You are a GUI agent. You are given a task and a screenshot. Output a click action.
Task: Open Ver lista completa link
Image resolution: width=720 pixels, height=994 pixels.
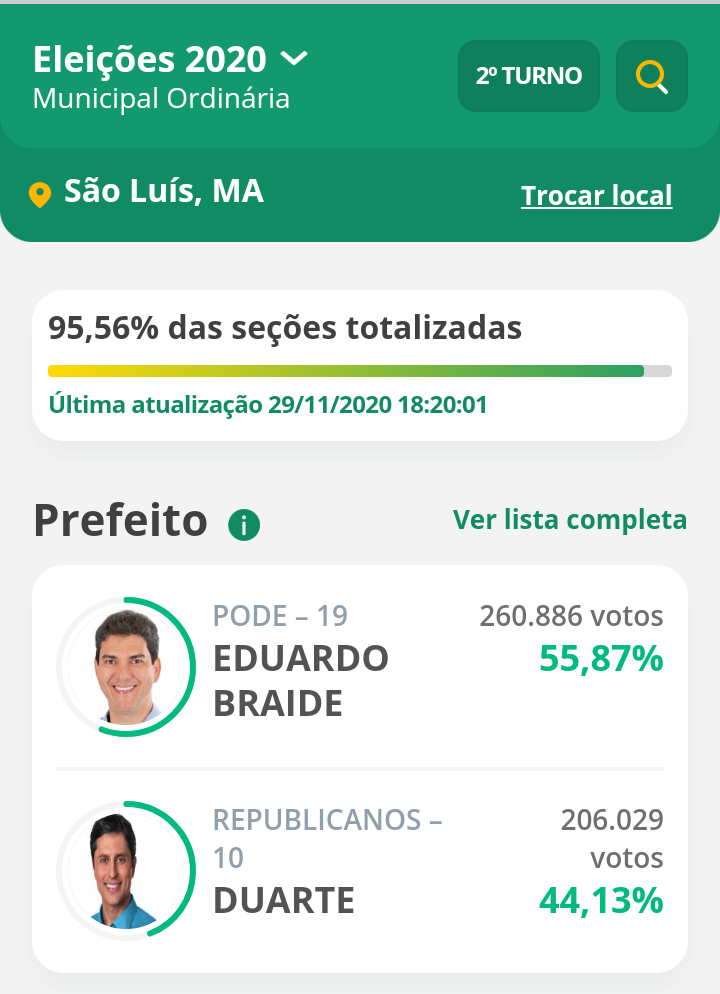point(570,519)
